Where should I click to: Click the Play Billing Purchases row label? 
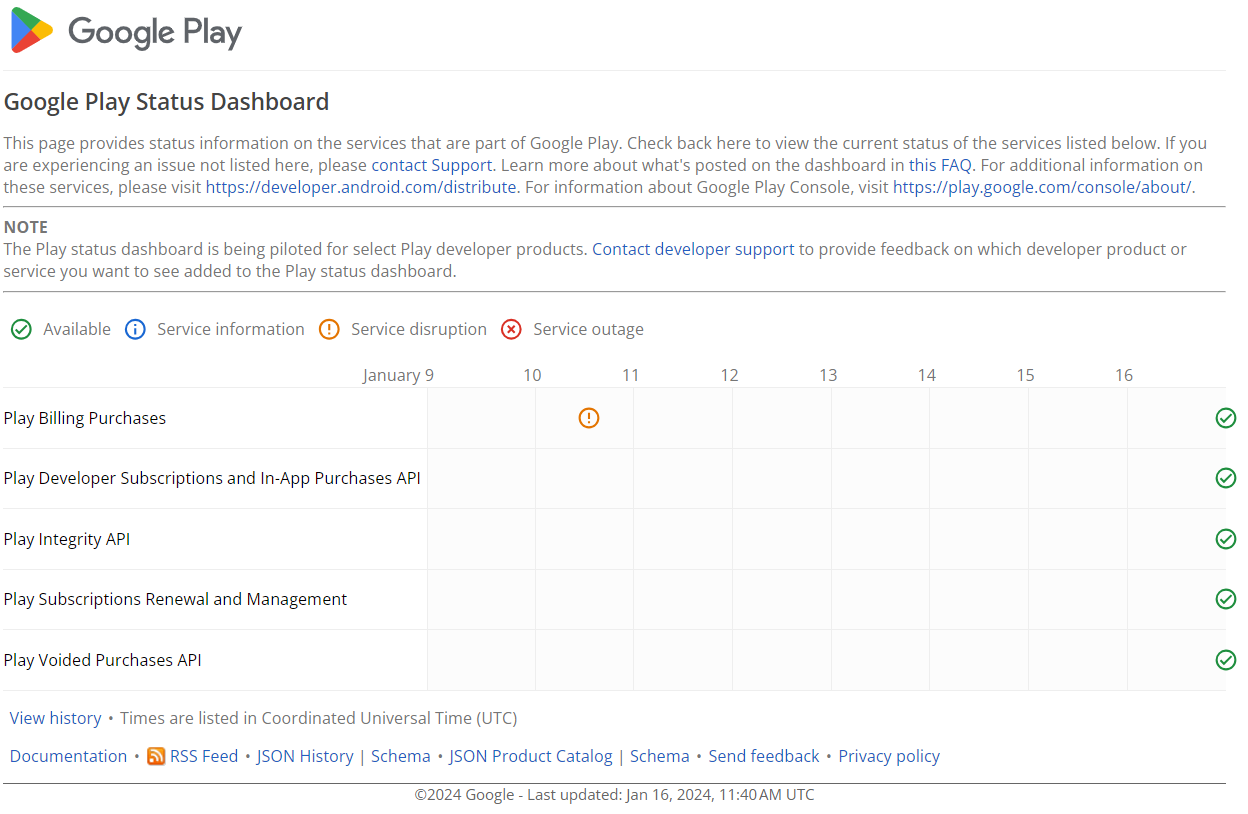point(85,418)
